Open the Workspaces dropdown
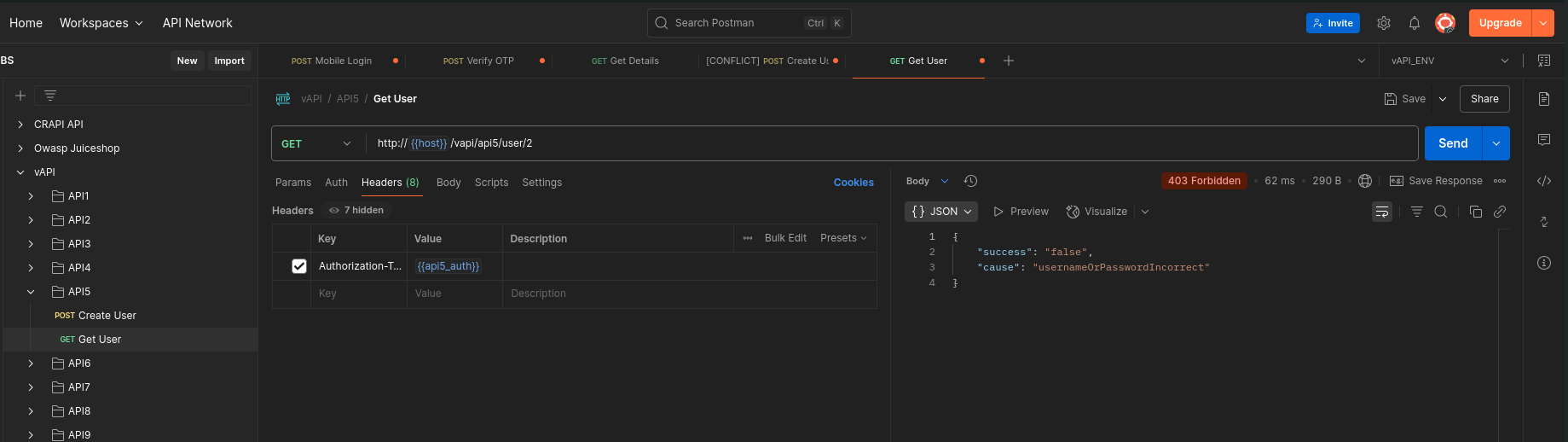 point(101,23)
